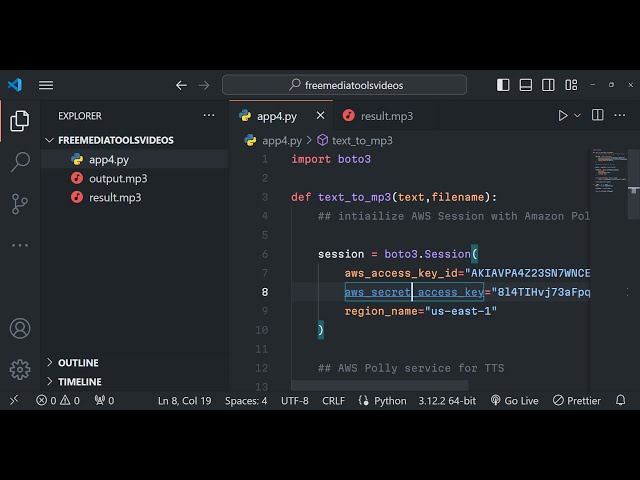The width and height of the screenshot is (640, 480).
Task: Open output.mp3 in the Explorer tree
Action: pyautogui.click(x=117, y=178)
